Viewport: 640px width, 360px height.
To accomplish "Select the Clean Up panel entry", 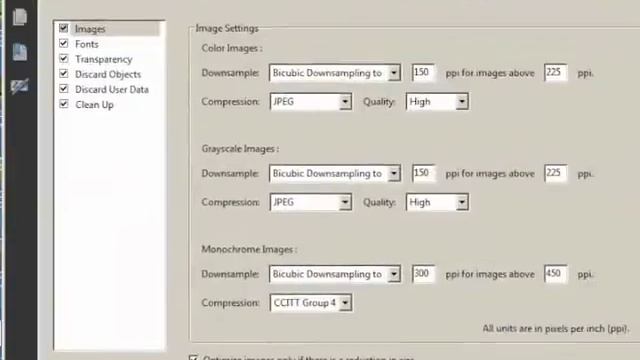I will [x=94, y=104].
